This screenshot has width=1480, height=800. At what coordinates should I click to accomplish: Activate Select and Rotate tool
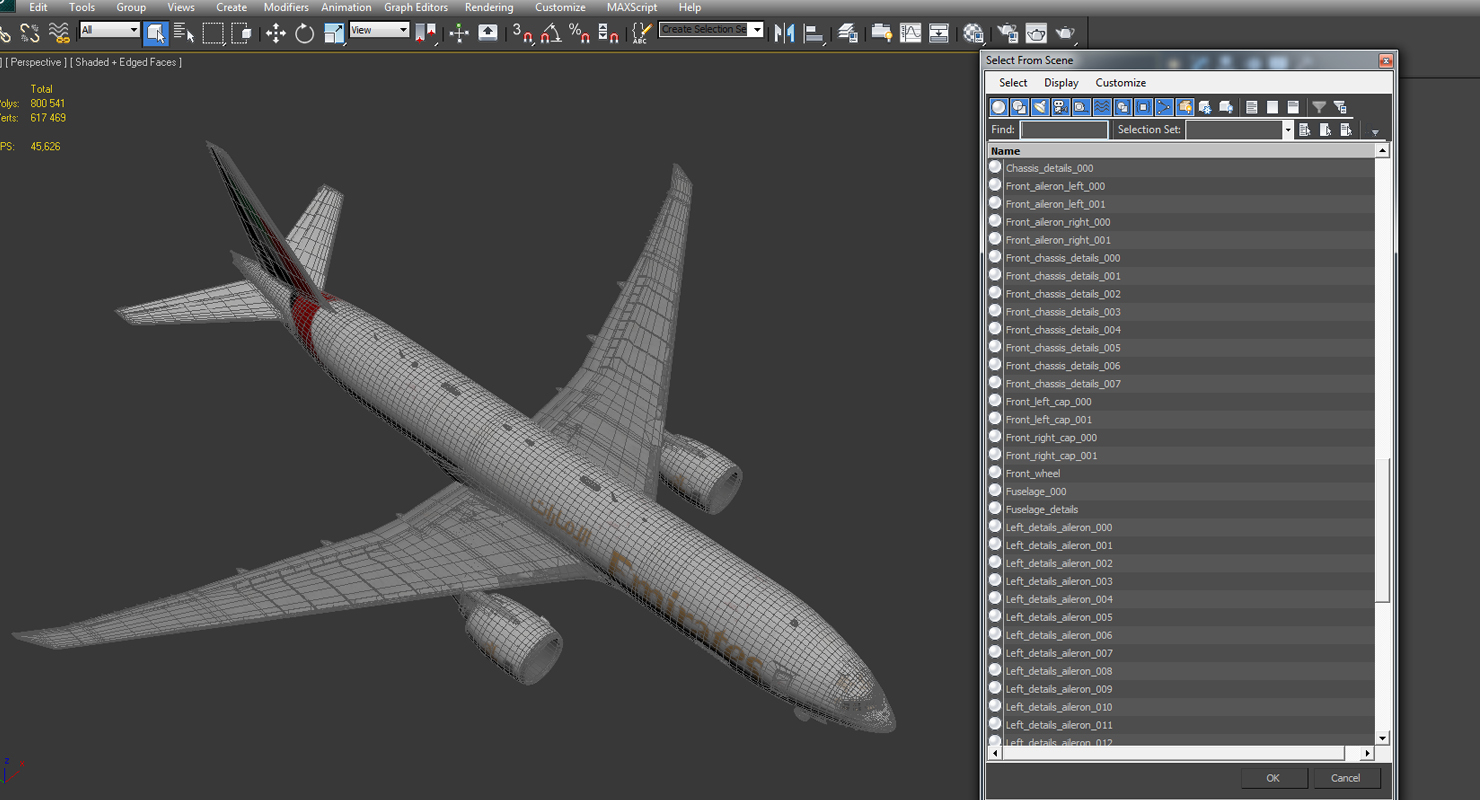tap(304, 33)
